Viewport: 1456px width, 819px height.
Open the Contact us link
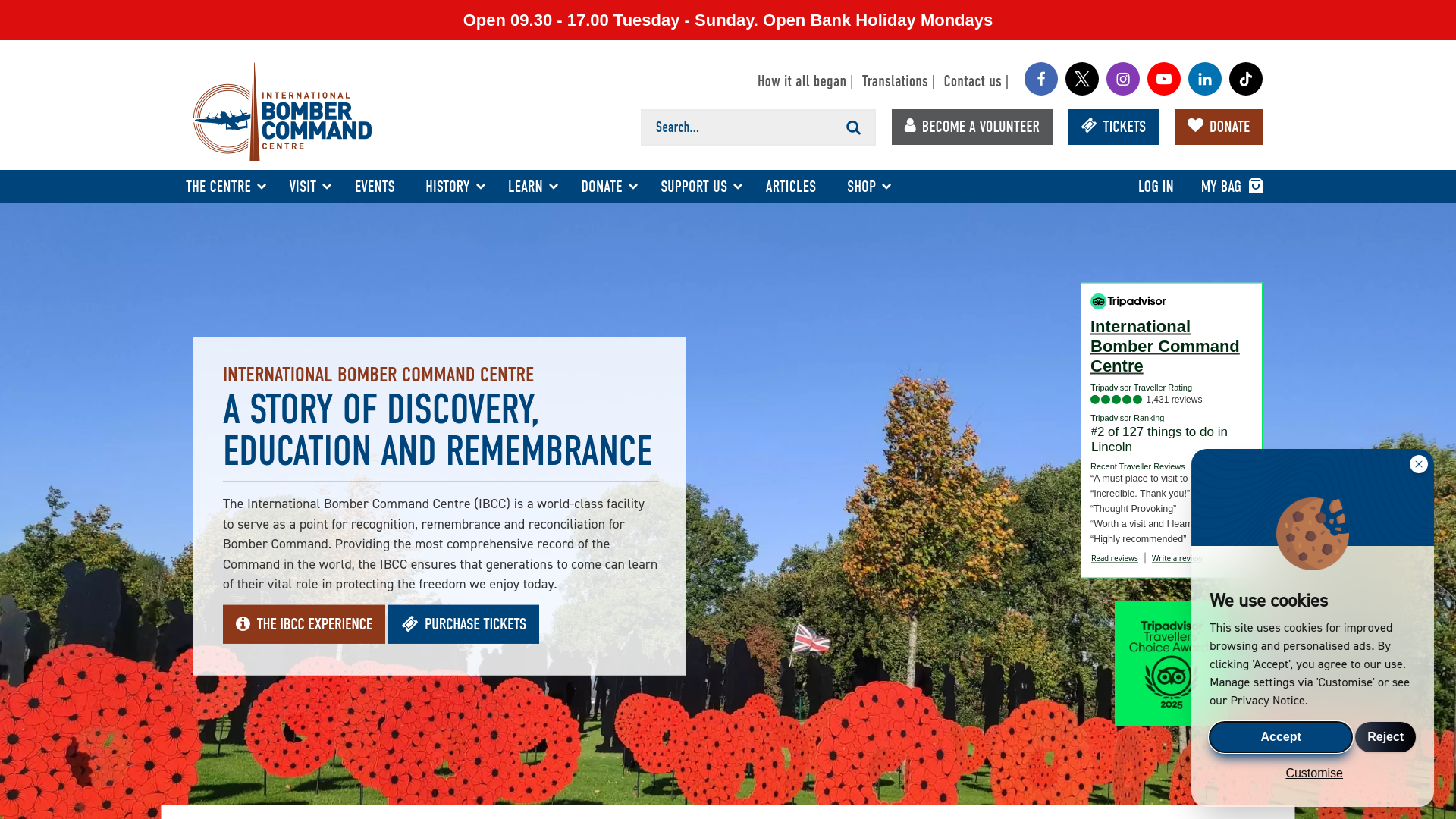click(x=972, y=81)
